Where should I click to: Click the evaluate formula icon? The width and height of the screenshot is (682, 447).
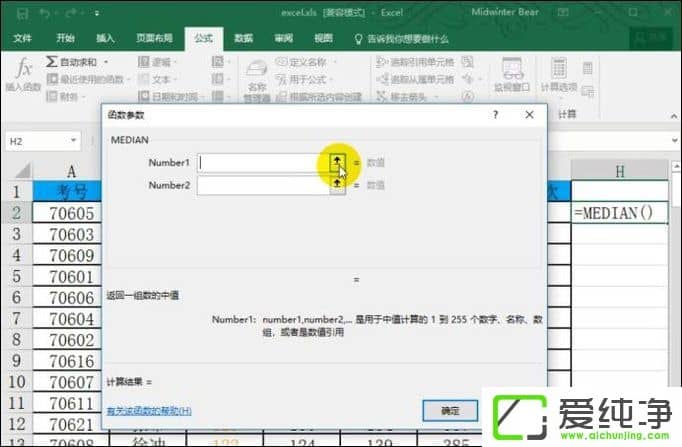tap(468, 96)
